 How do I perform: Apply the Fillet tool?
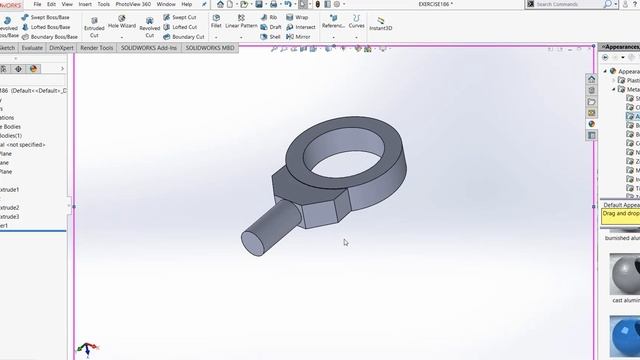click(x=216, y=22)
